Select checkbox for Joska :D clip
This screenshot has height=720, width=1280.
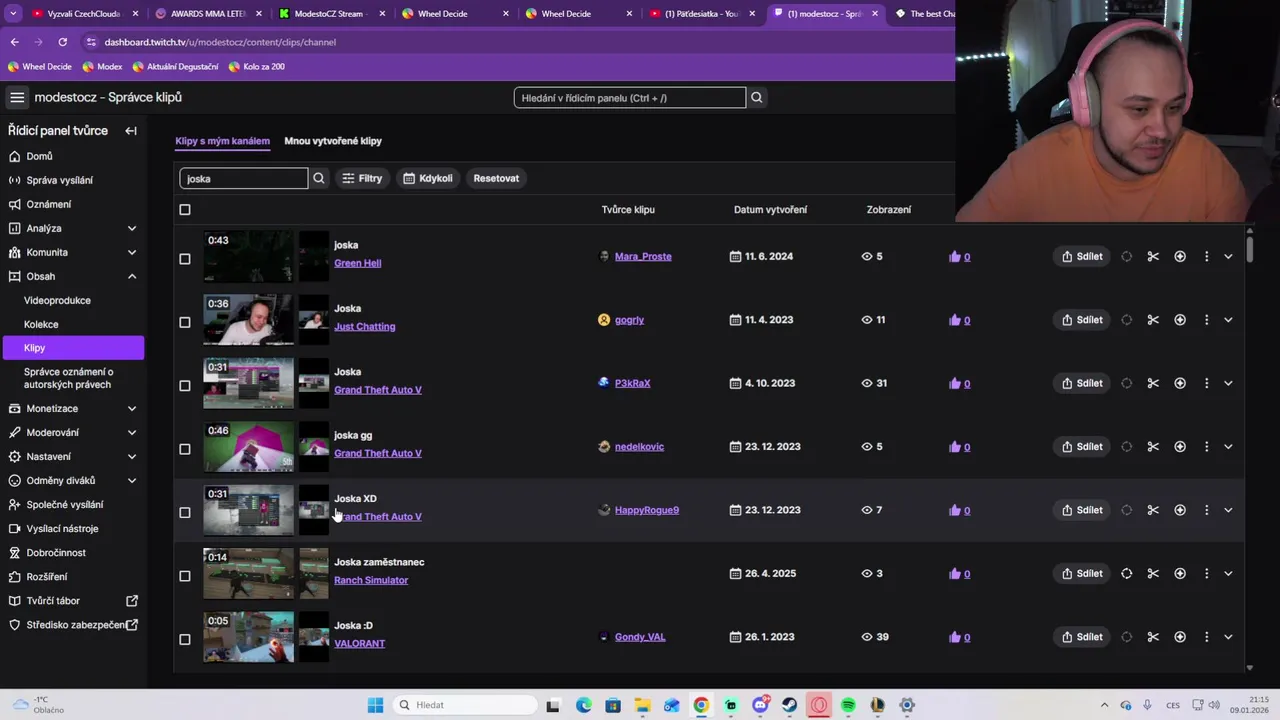pyautogui.click(x=184, y=639)
